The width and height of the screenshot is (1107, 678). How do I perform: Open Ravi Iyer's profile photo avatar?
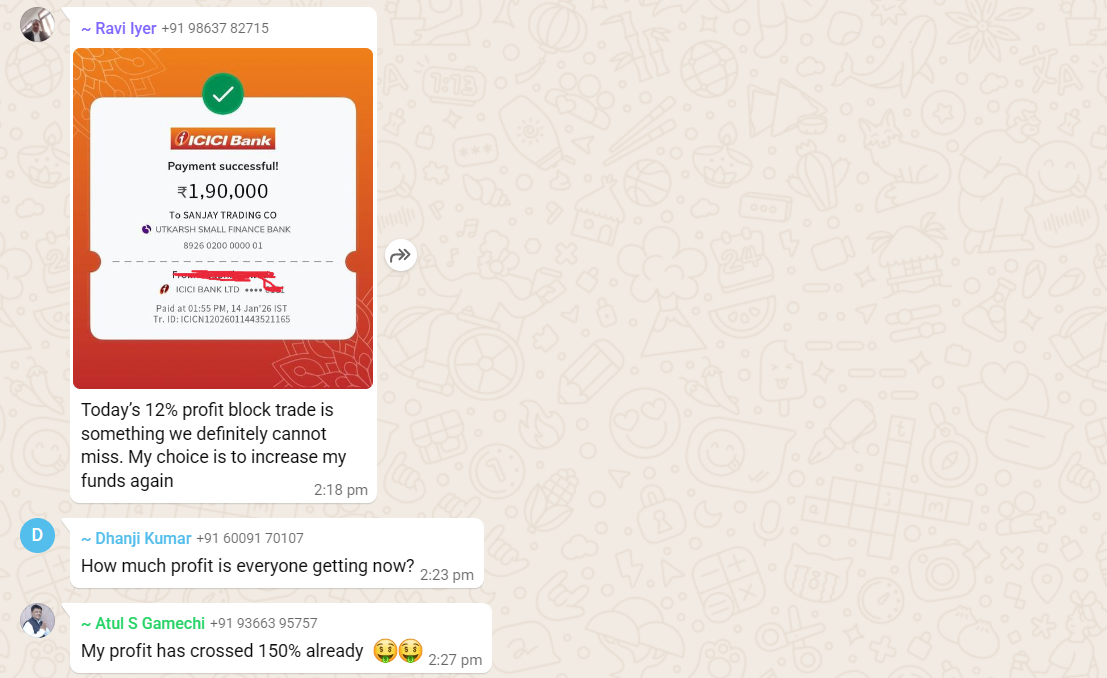click(x=37, y=25)
